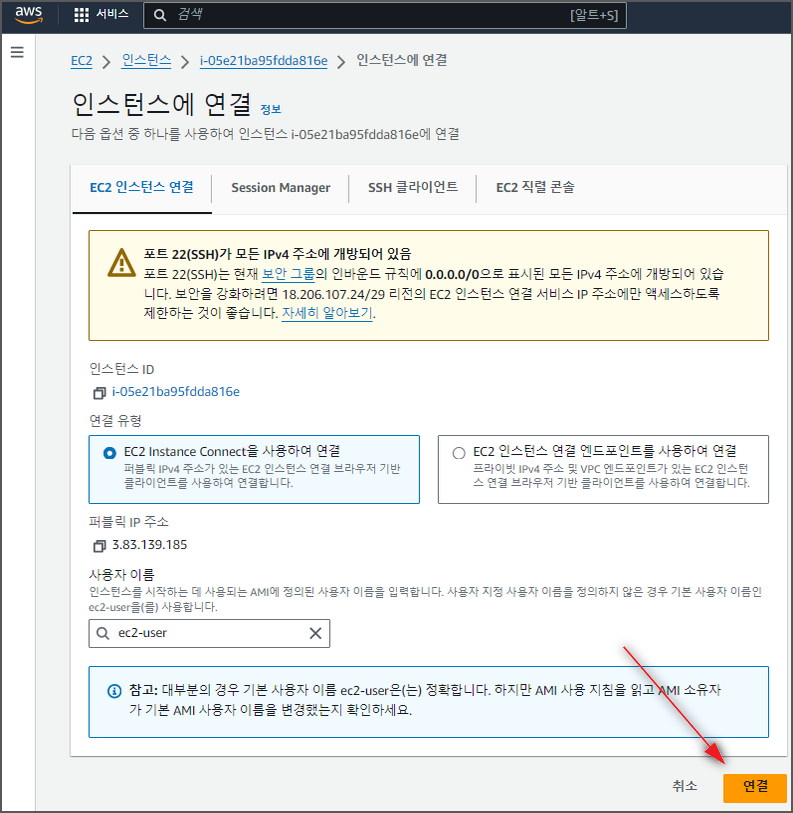Switch to Session Manager tab
Image resolution: width=793 pixels, height=813 pixels.
click(281, 188)
